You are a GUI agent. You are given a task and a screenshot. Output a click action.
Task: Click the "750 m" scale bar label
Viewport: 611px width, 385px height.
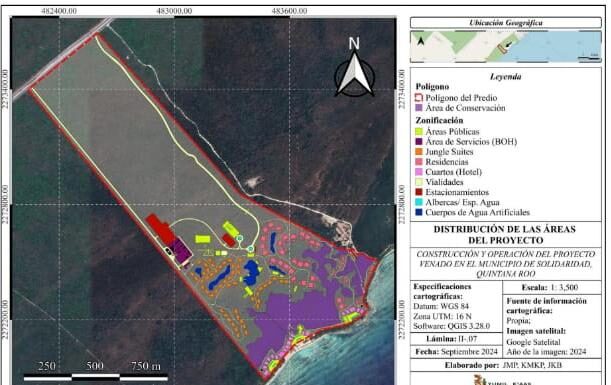pos(146,366)
